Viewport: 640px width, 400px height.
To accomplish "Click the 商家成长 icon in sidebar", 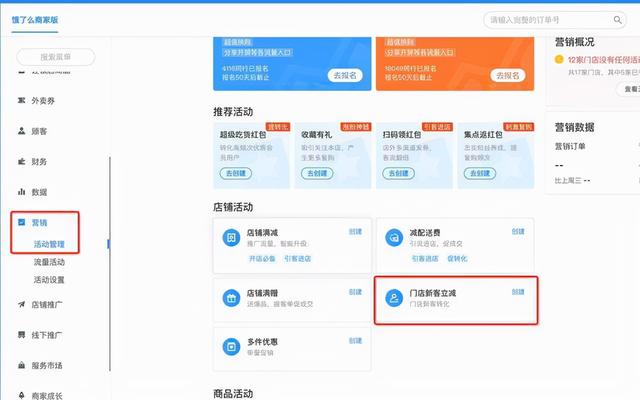I will [x=22, y=395].
